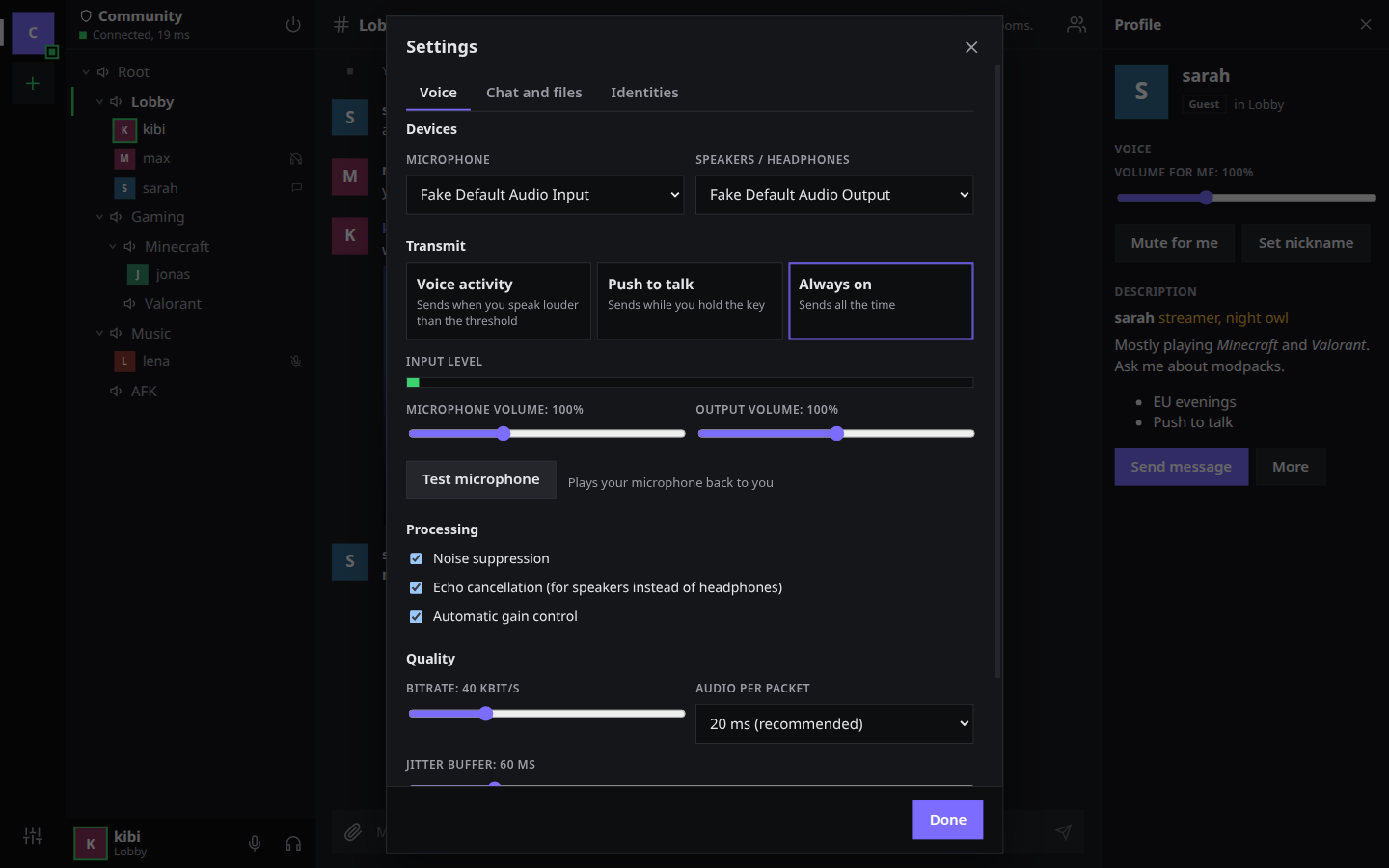Click the muted mic icon beside lena
Screen dimensions: 1389x868
(296, 362)
